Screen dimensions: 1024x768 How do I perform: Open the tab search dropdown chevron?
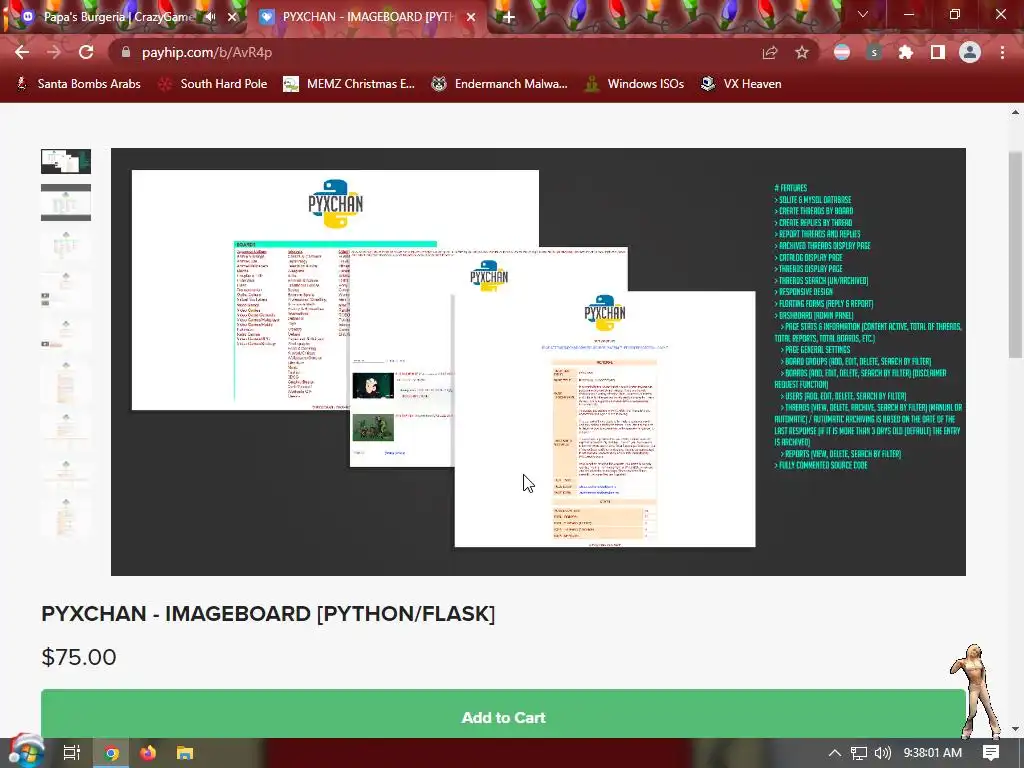pos(863,14)
